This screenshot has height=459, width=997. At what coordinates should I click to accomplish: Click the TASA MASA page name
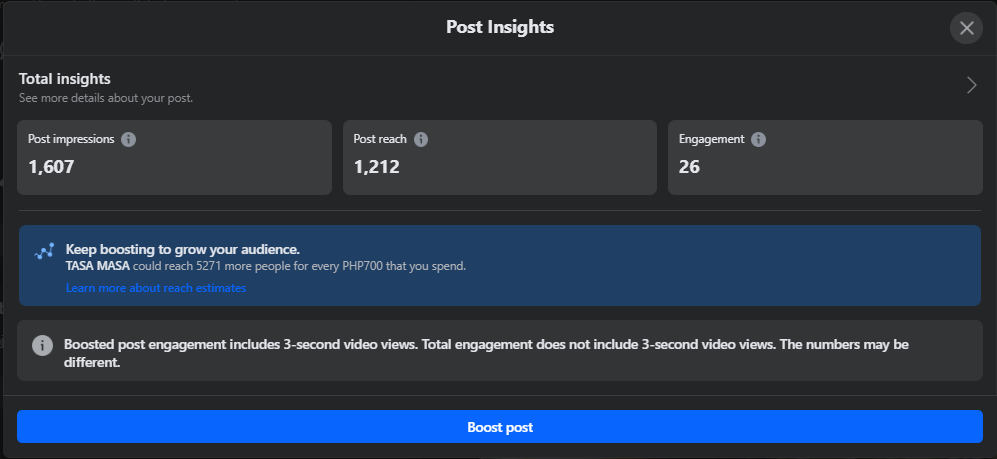click(x=97, y=266)
